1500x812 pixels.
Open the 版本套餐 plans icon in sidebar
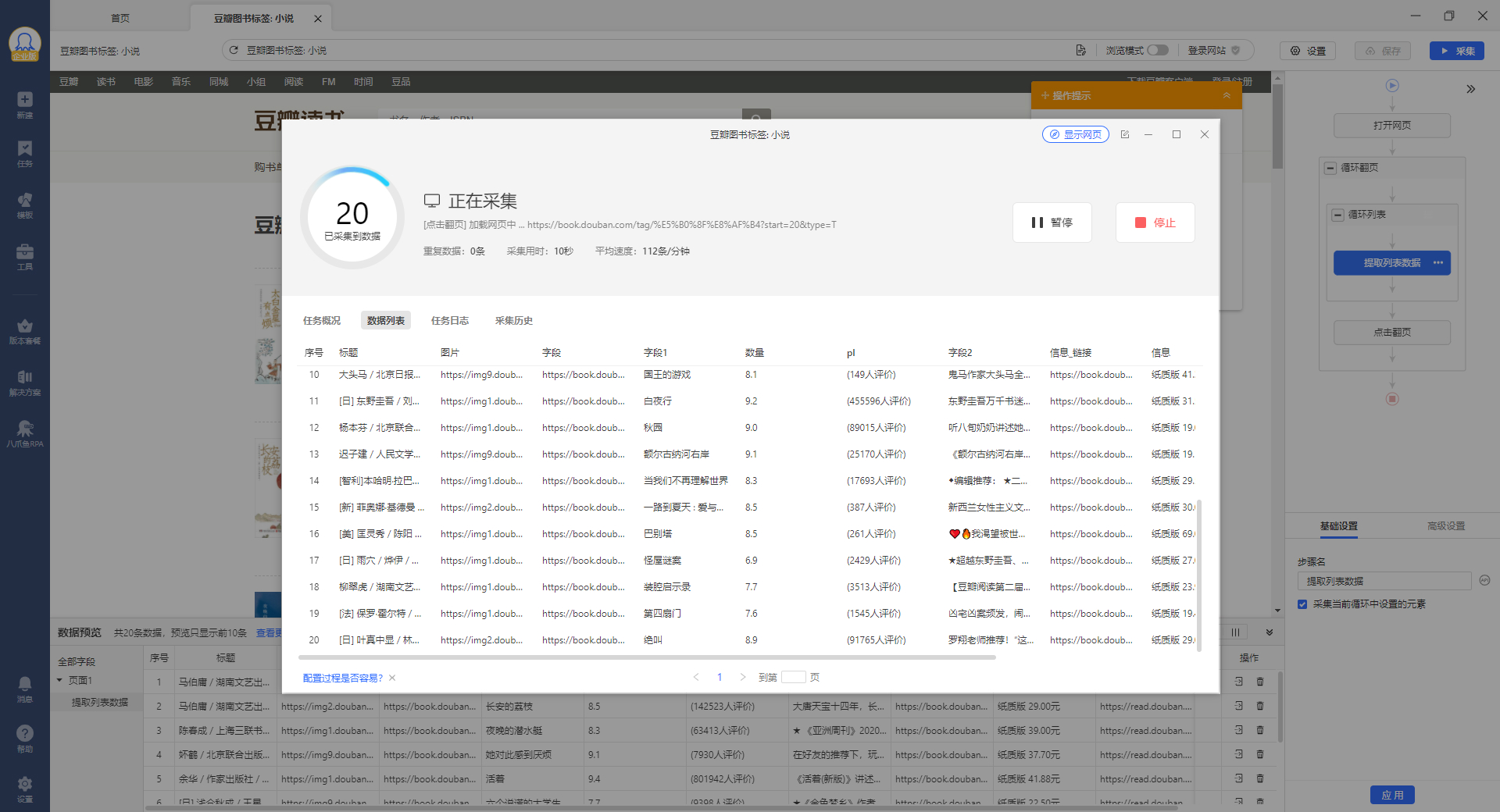coord(25,331)
